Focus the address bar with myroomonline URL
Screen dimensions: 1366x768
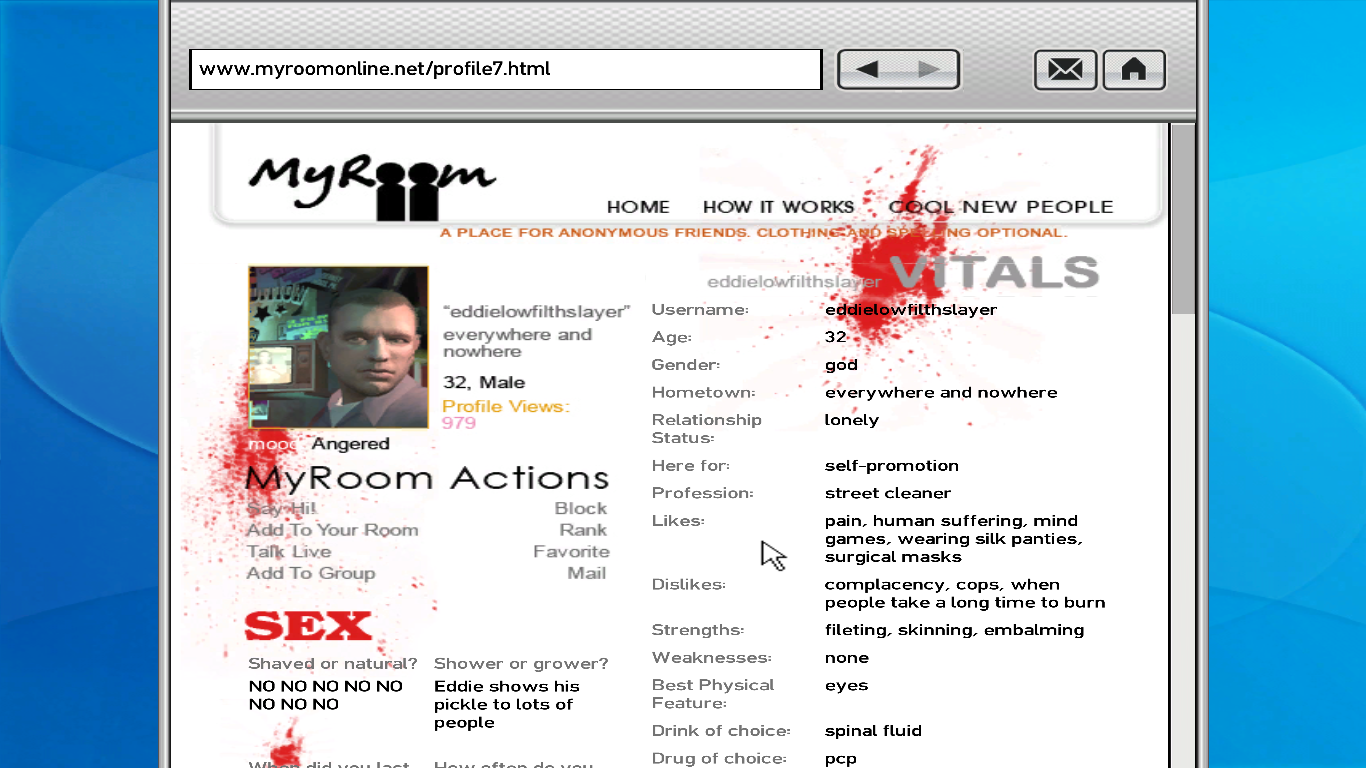coord(506,69)
